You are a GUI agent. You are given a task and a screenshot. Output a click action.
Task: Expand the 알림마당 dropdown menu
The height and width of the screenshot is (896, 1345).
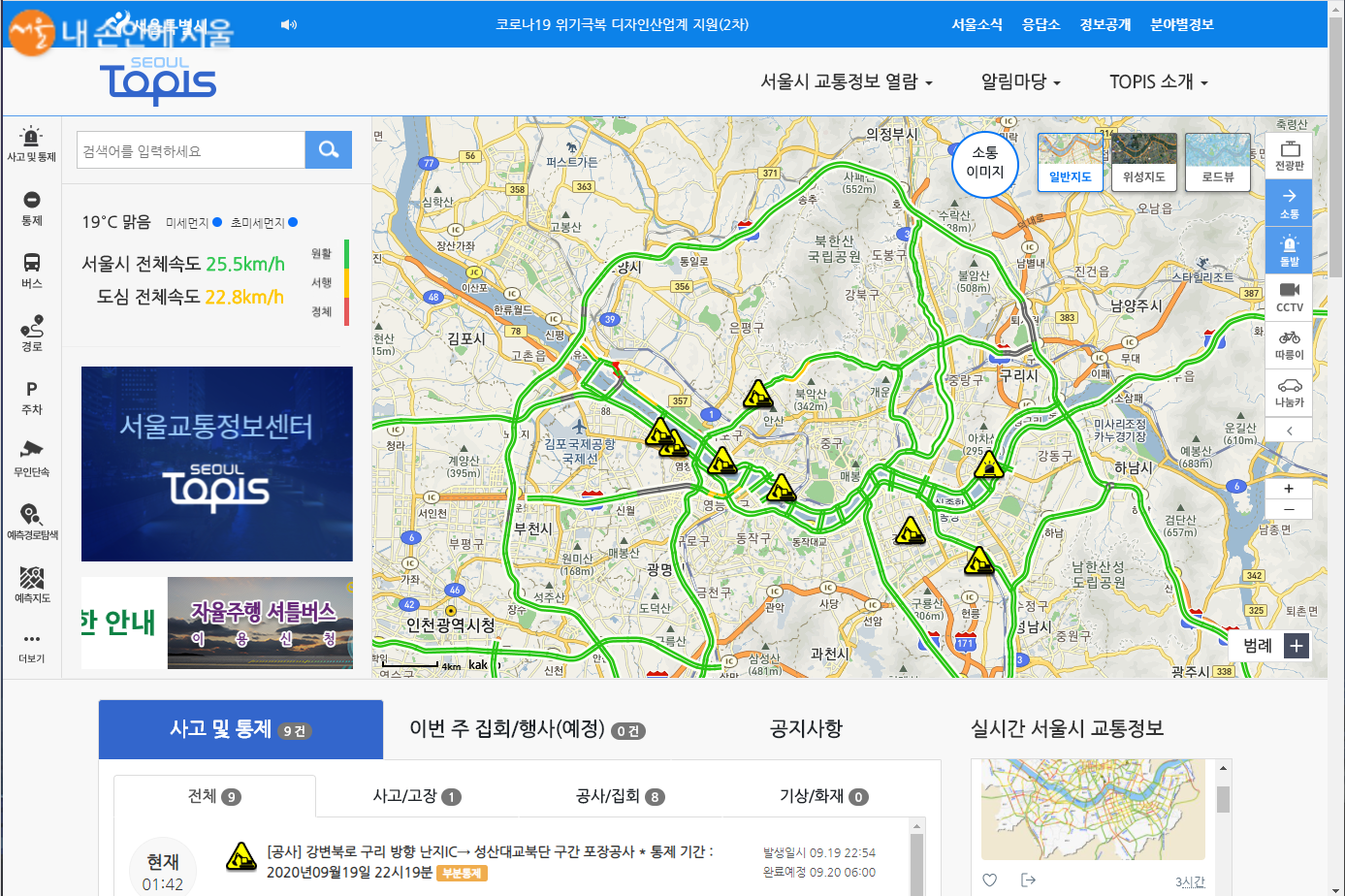pos(1020,82)
